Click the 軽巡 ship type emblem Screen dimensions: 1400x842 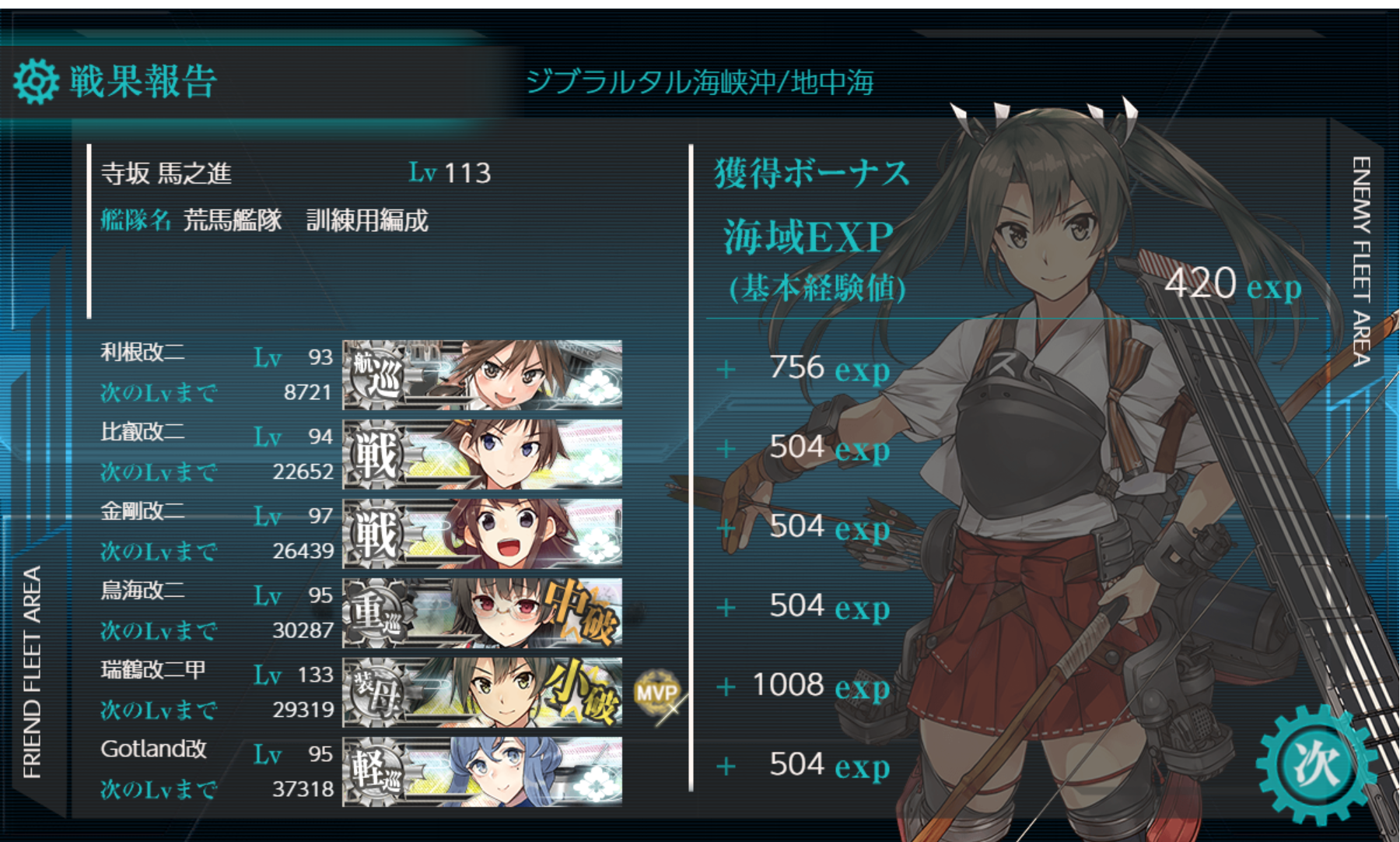pyautogui.click(x=376, y=771)
